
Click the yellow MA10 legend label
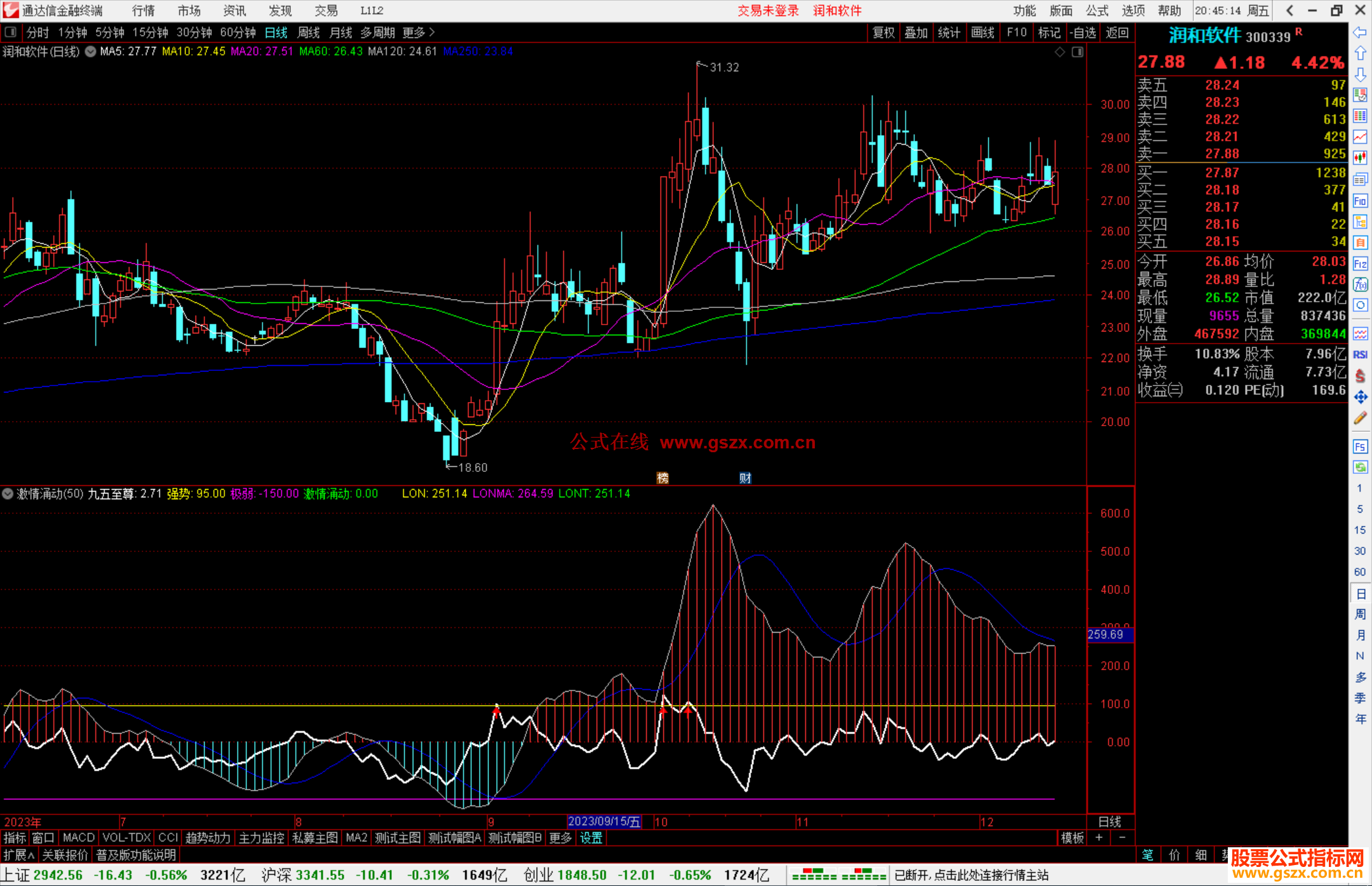coord(193,51)
